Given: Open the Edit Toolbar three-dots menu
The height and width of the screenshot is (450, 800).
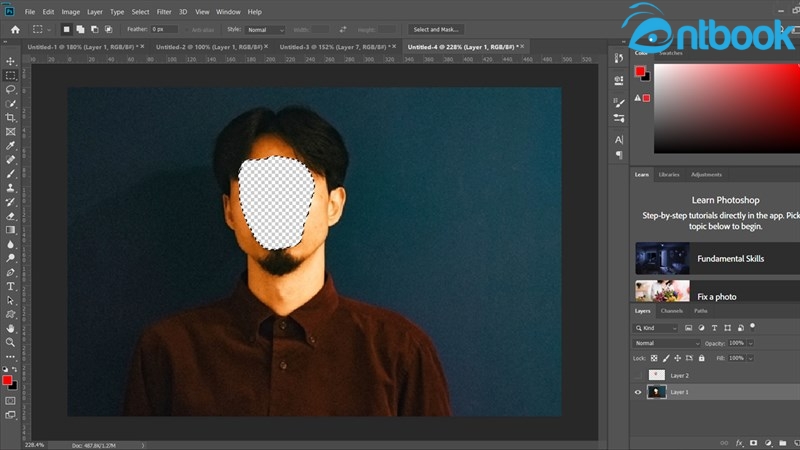Looking at the screenshot, I should point(10,357).
